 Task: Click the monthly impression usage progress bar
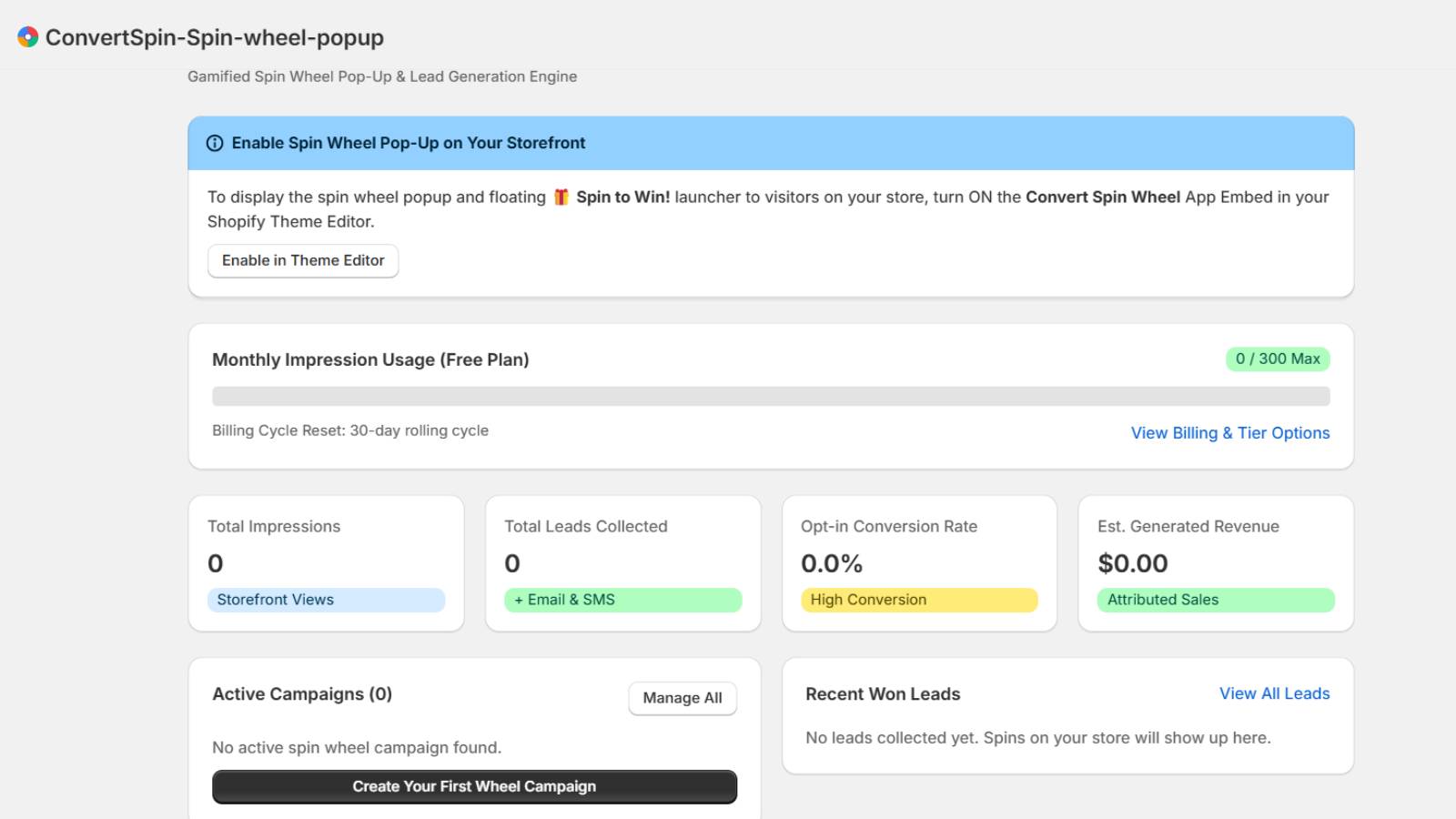point(771,396)
